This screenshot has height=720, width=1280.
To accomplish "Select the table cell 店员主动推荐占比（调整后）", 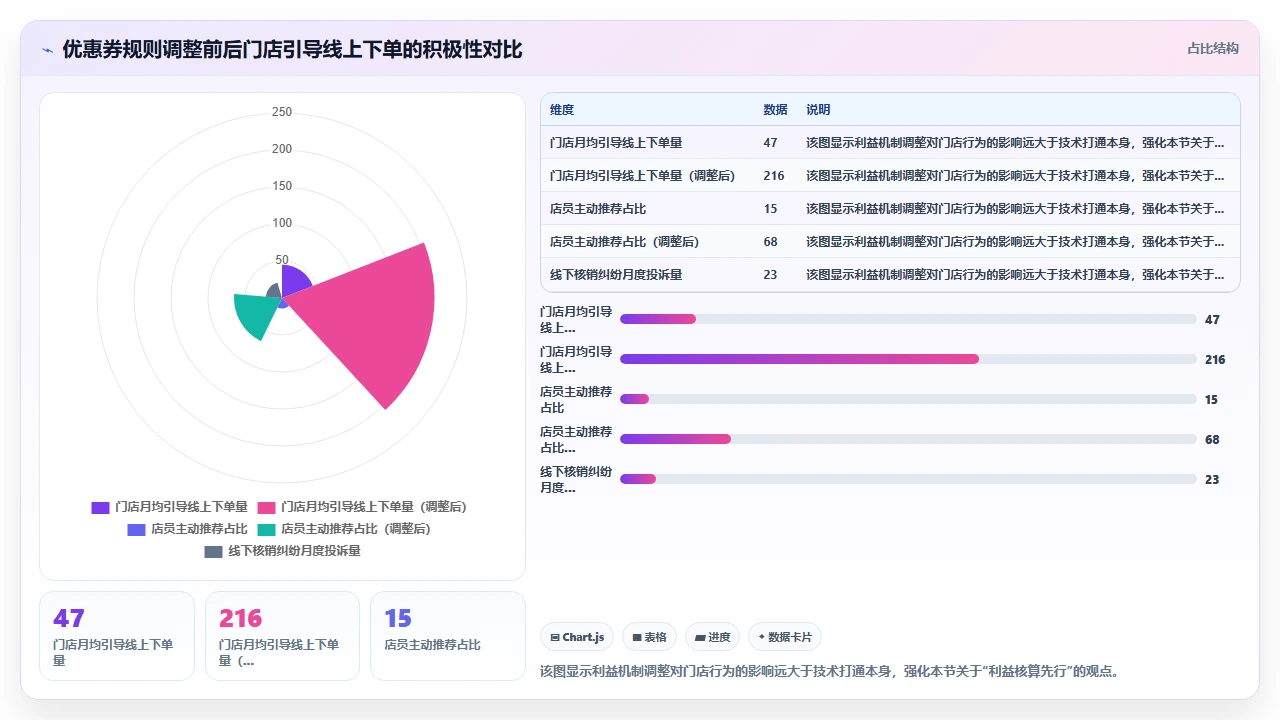I will 624,242.
